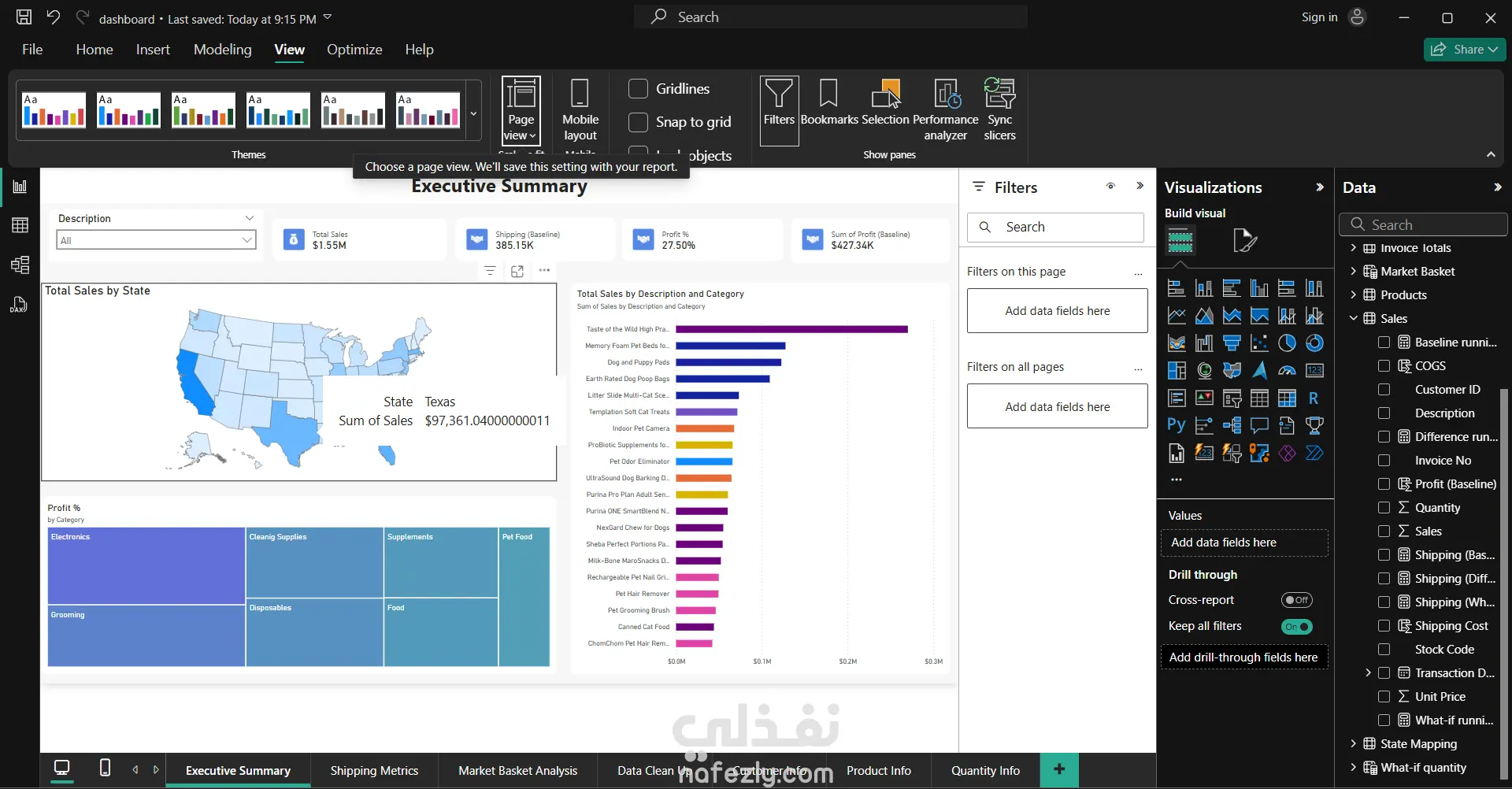Tick the Unit Price field checkbox

click(1384, 697)
